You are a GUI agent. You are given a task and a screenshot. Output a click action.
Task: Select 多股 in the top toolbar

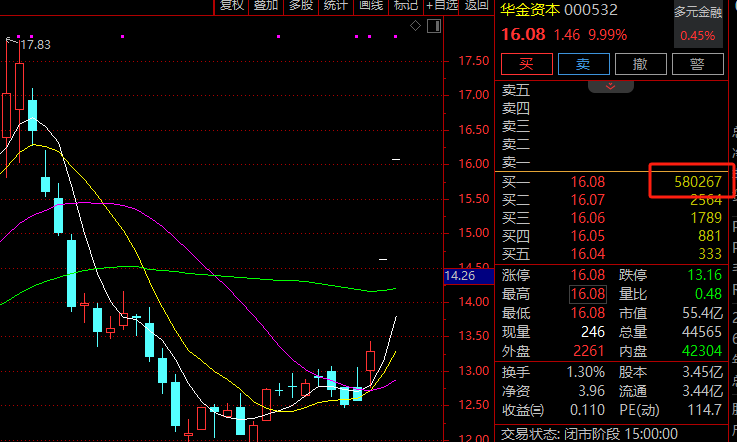[301, 6]
